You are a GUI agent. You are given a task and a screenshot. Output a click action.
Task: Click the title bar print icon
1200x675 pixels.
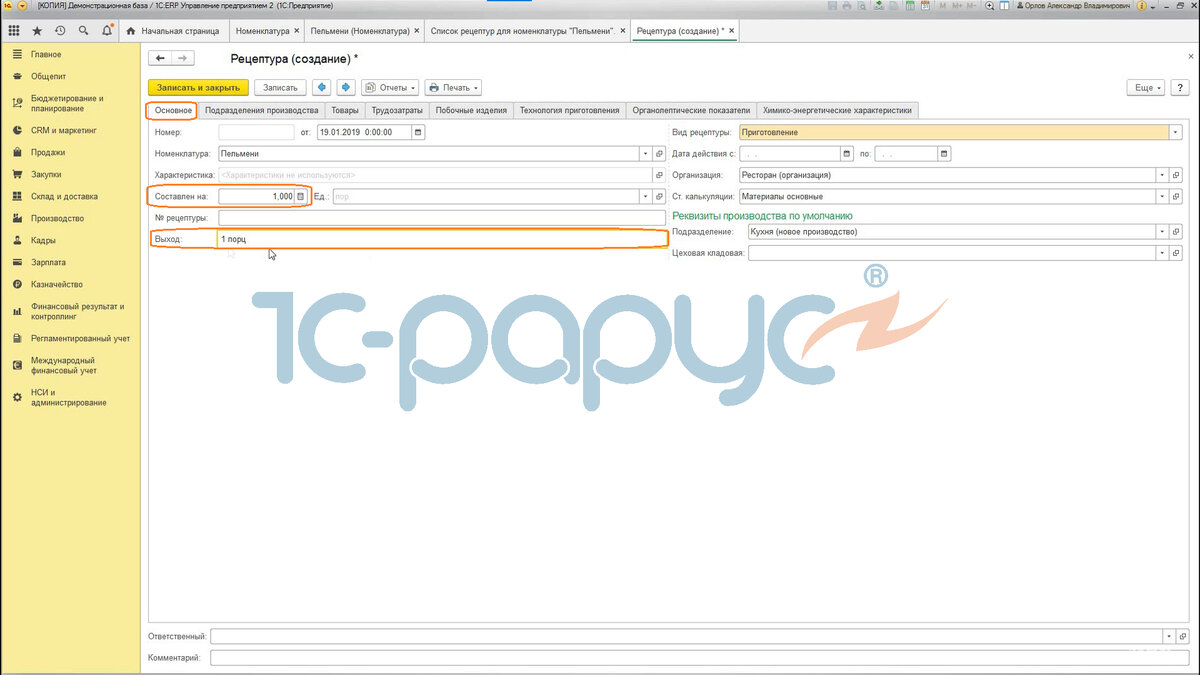tap(847, 5)
